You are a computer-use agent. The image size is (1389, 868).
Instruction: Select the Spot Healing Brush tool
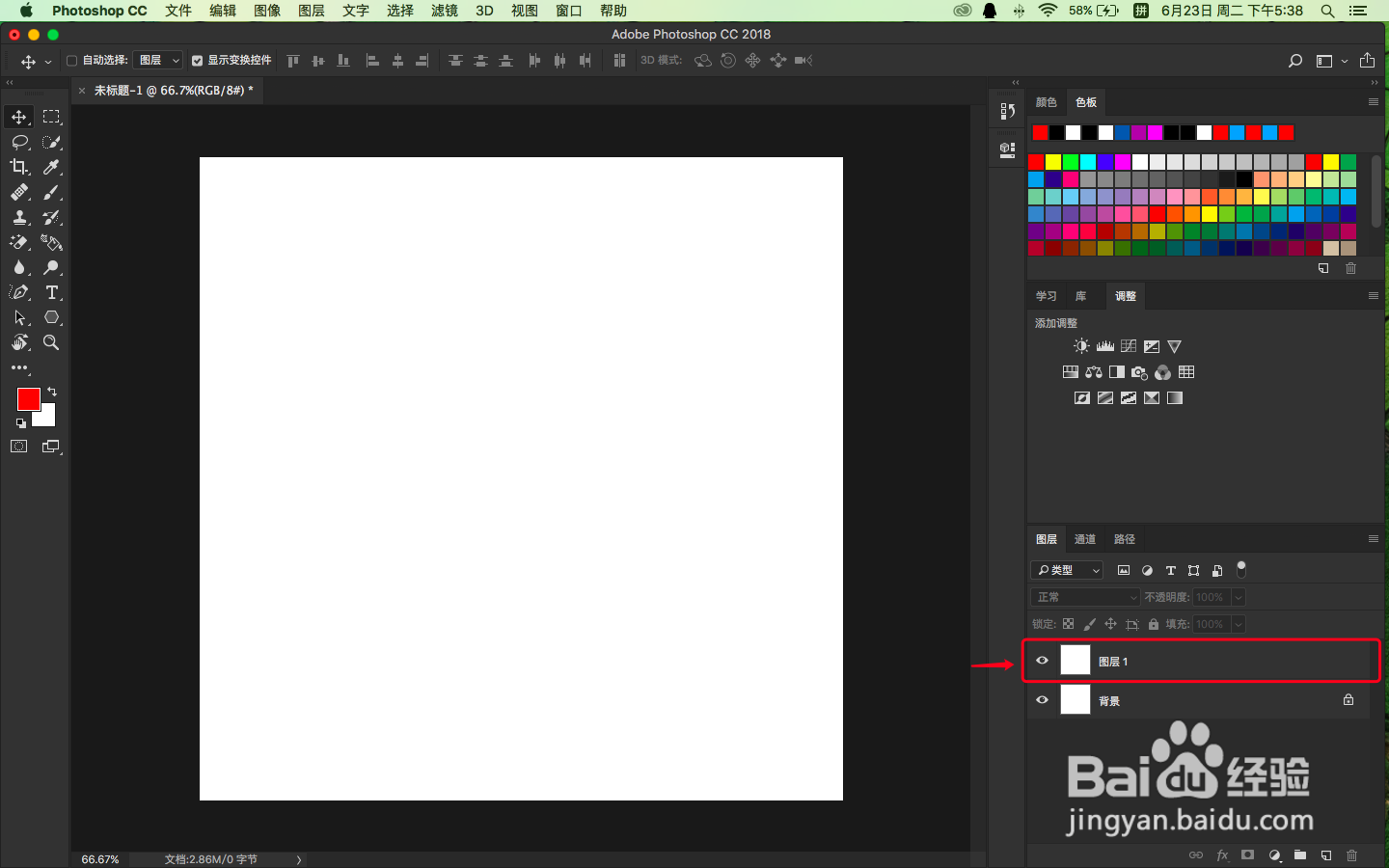[x=19, y=192]
